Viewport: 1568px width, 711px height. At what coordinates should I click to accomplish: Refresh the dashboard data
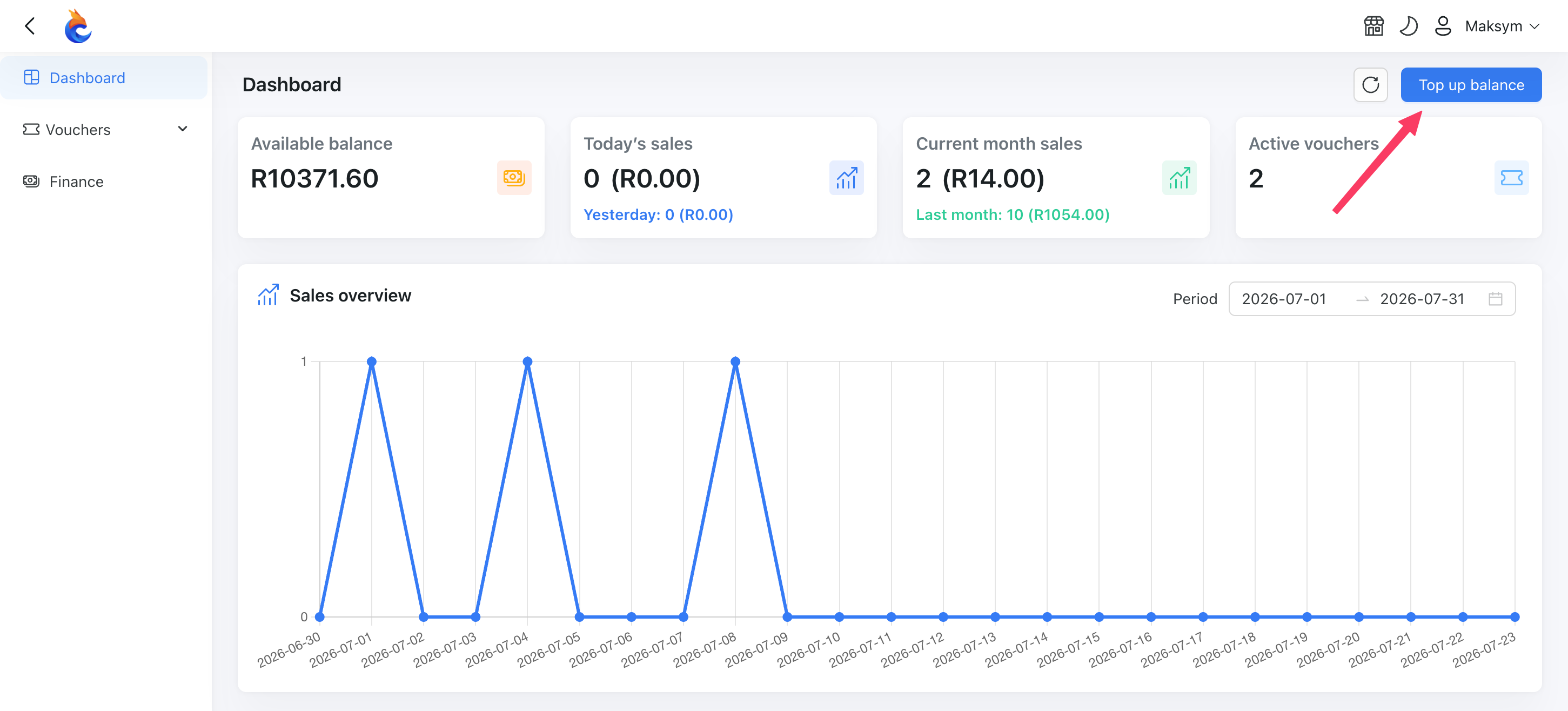tap(1370, 85)
